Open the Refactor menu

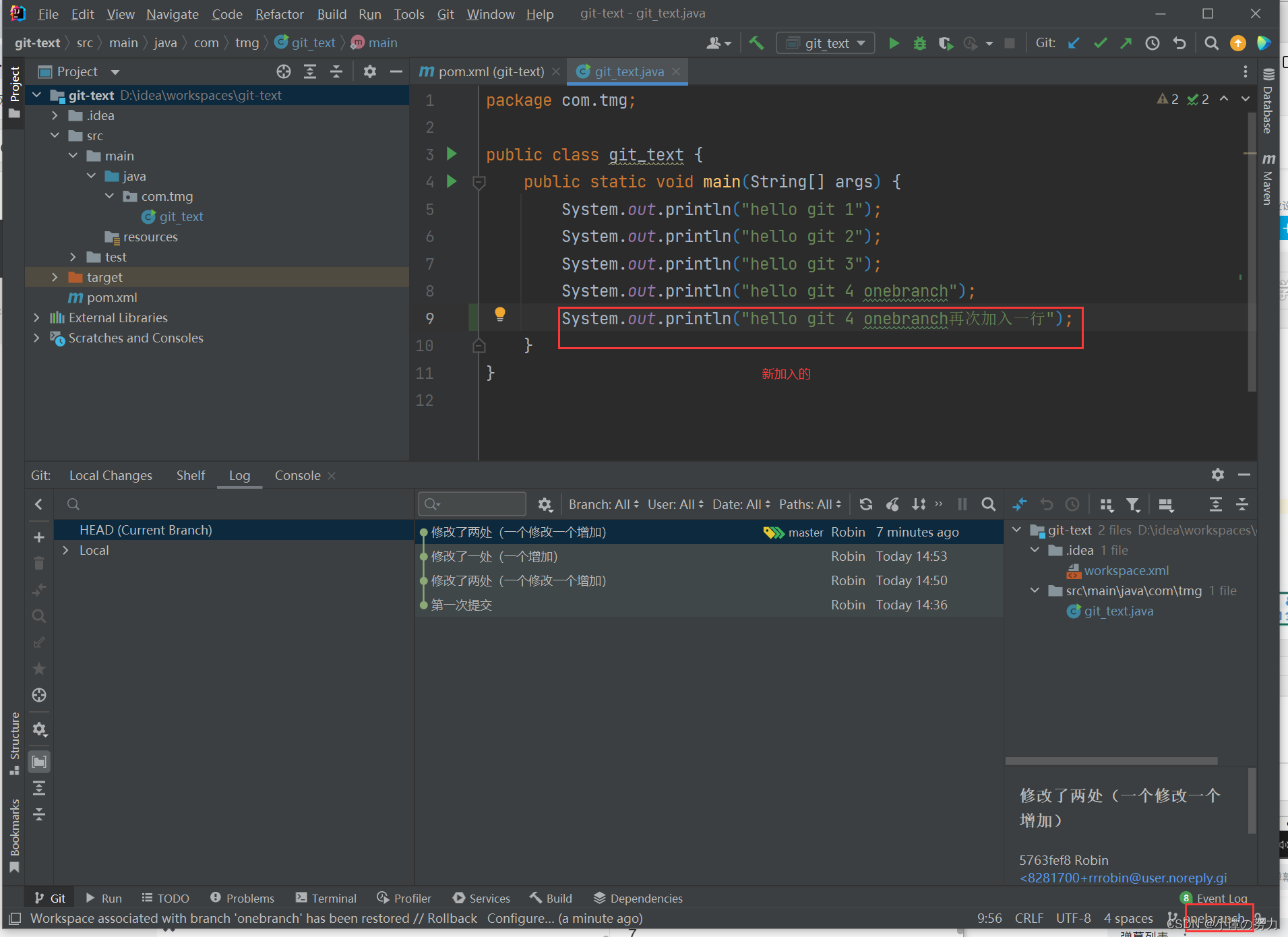(279, 14)
